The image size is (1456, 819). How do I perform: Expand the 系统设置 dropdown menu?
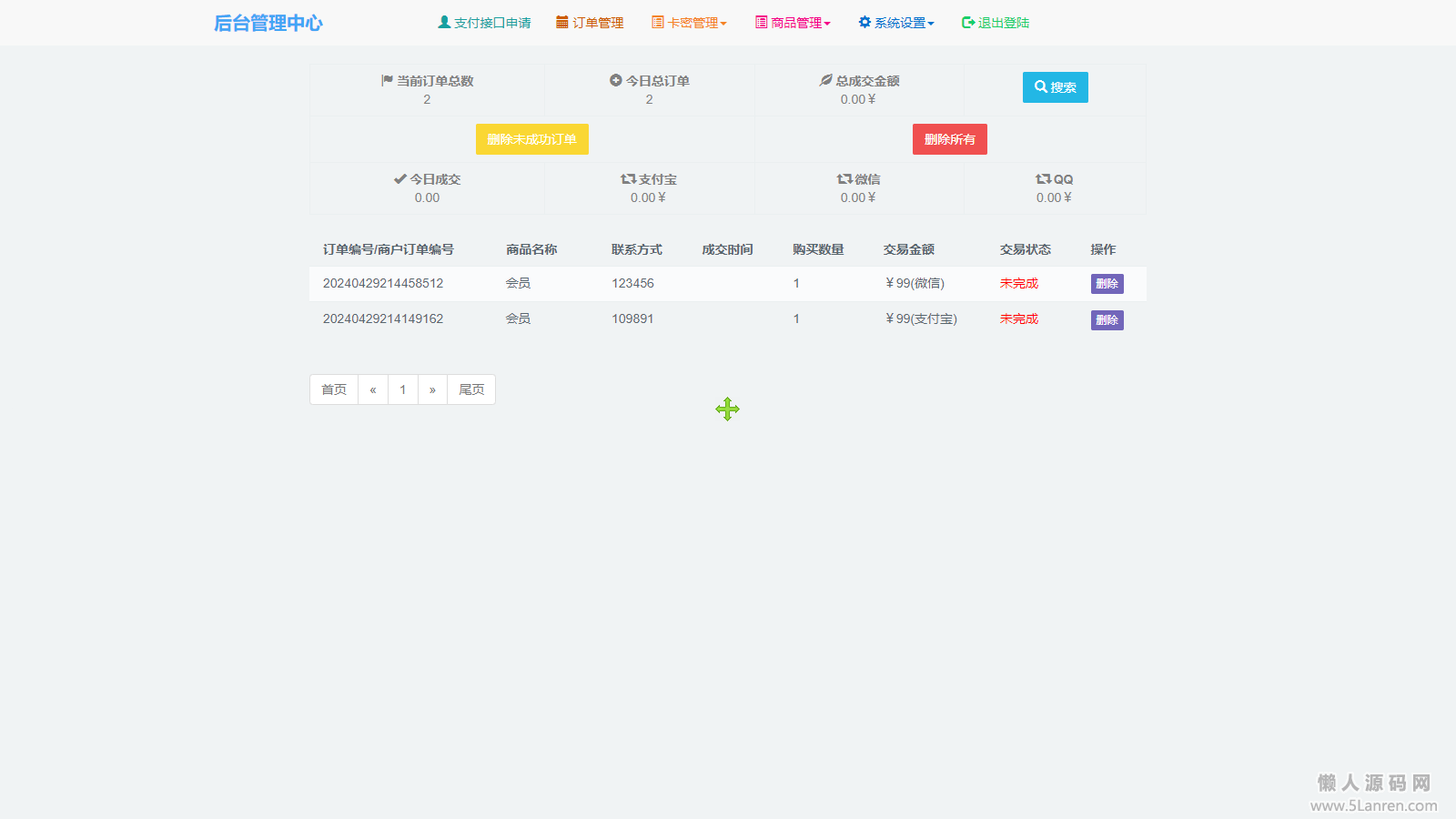click(896, 23)
